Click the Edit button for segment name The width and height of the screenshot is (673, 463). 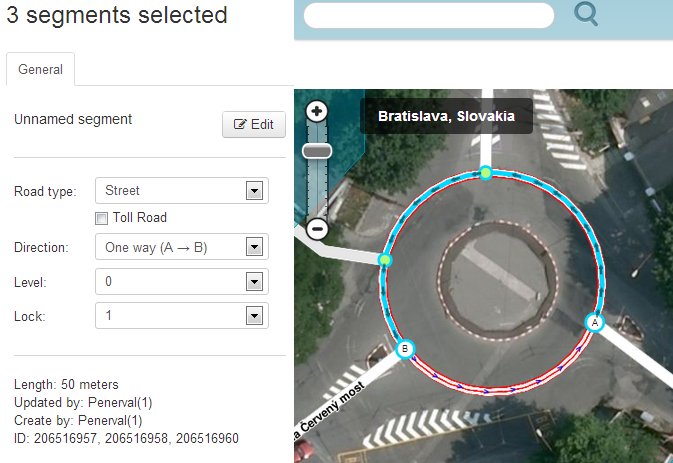253,125
